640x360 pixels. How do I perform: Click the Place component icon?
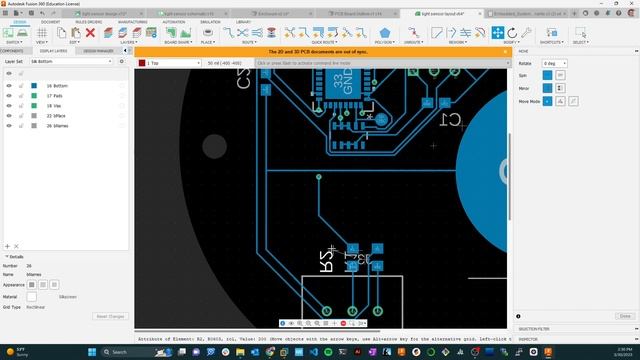[x=207, y=33]
